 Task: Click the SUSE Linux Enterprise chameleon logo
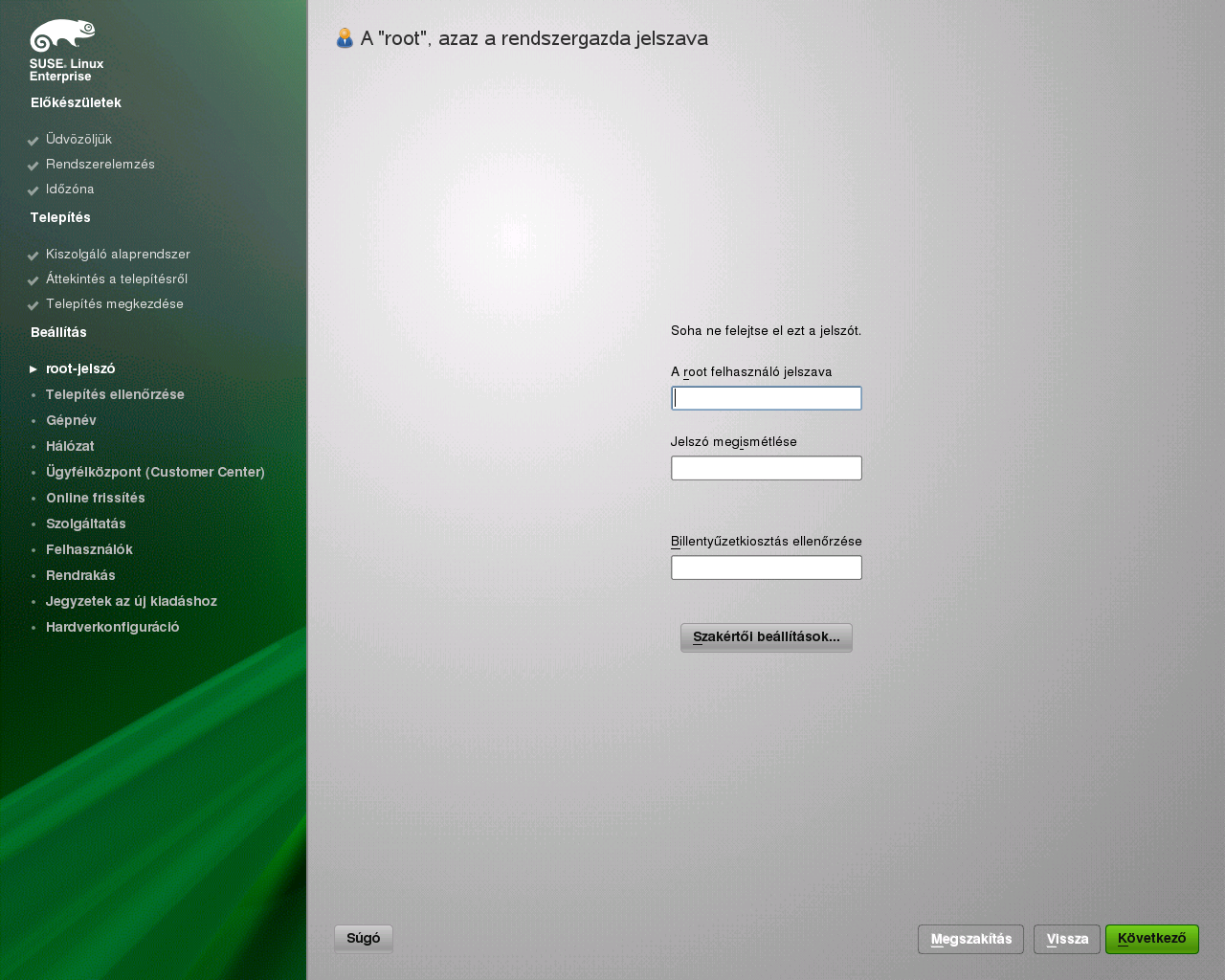pyautogui.click(x=64, y=51)
